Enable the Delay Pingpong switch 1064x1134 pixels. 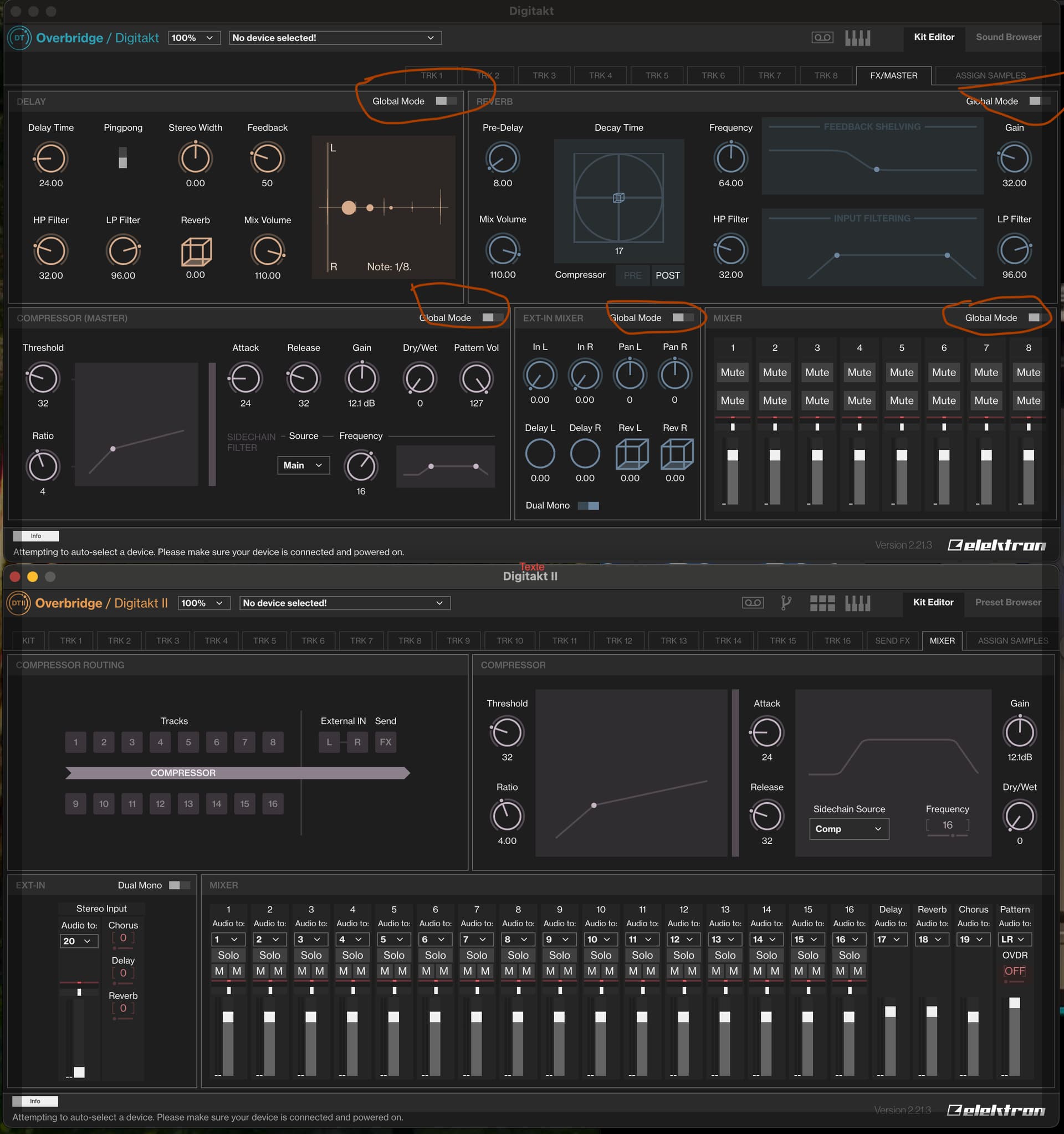point(122,157)
